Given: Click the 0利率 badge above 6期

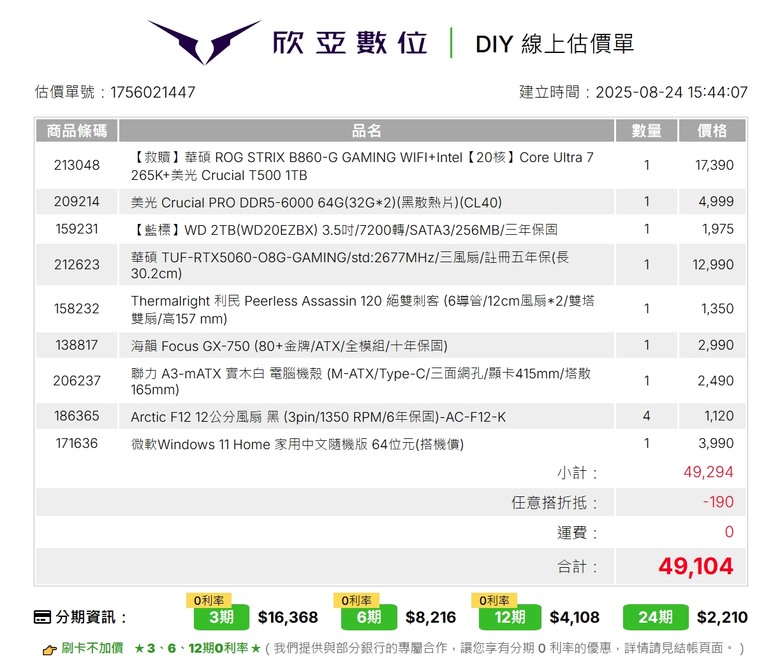Looking at the screenshot, I should point(356,600).
